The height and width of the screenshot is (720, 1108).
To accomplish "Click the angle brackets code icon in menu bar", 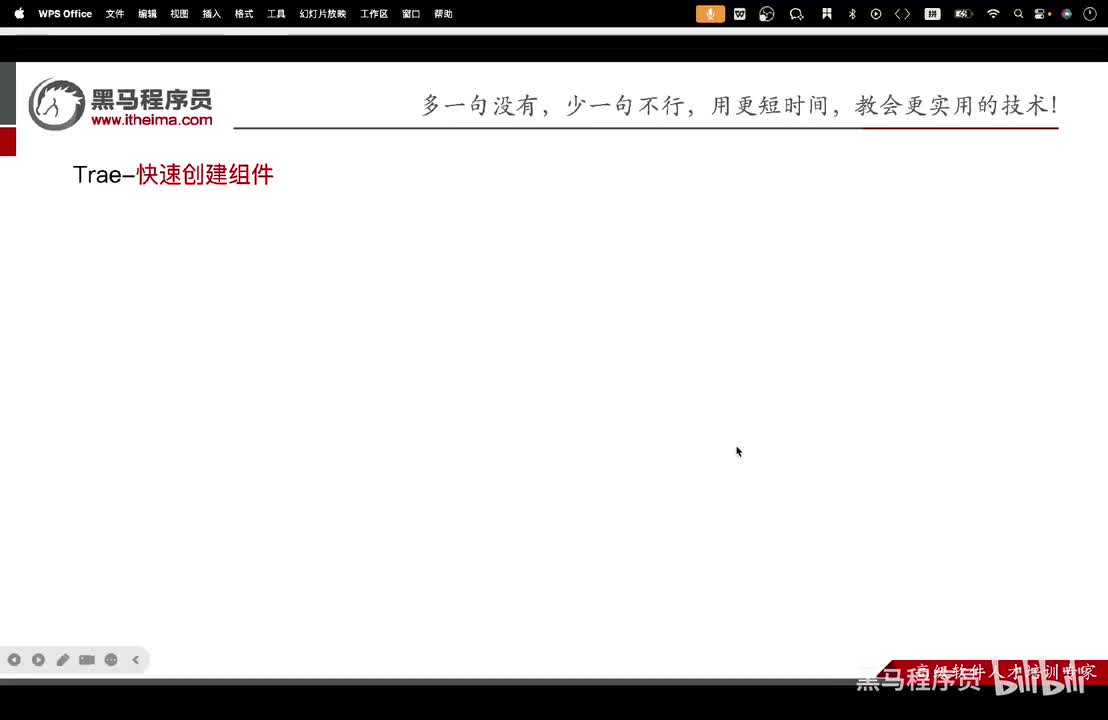I will [x=902, y=13].
